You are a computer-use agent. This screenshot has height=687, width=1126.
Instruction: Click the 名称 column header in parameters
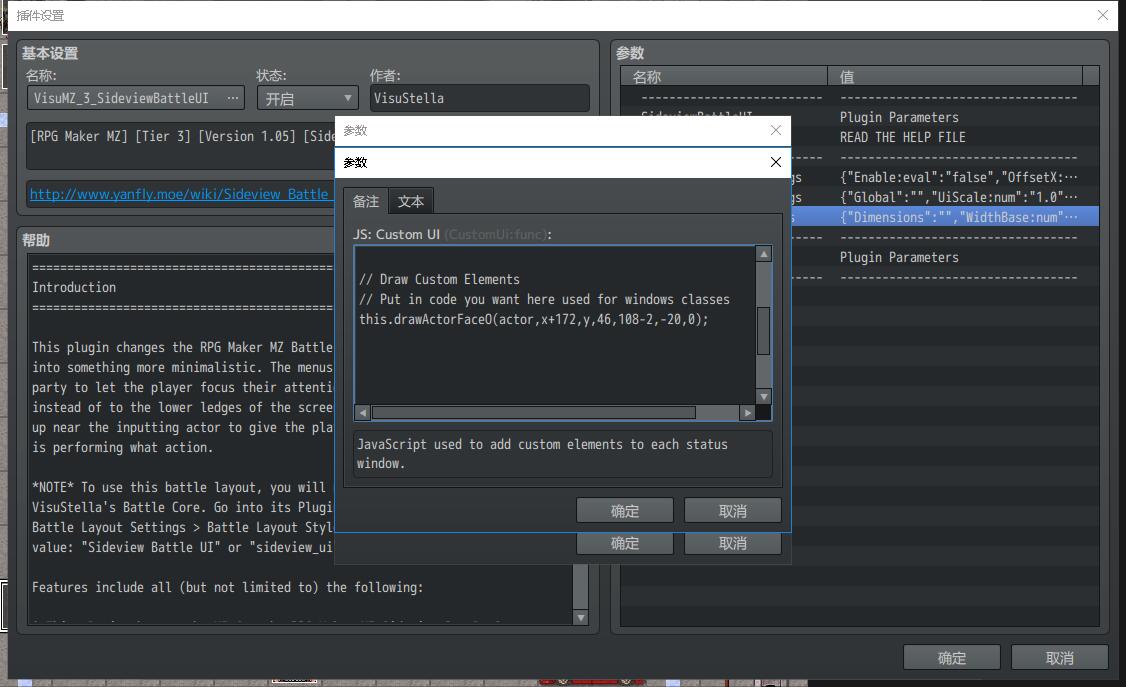coord(724,76)
